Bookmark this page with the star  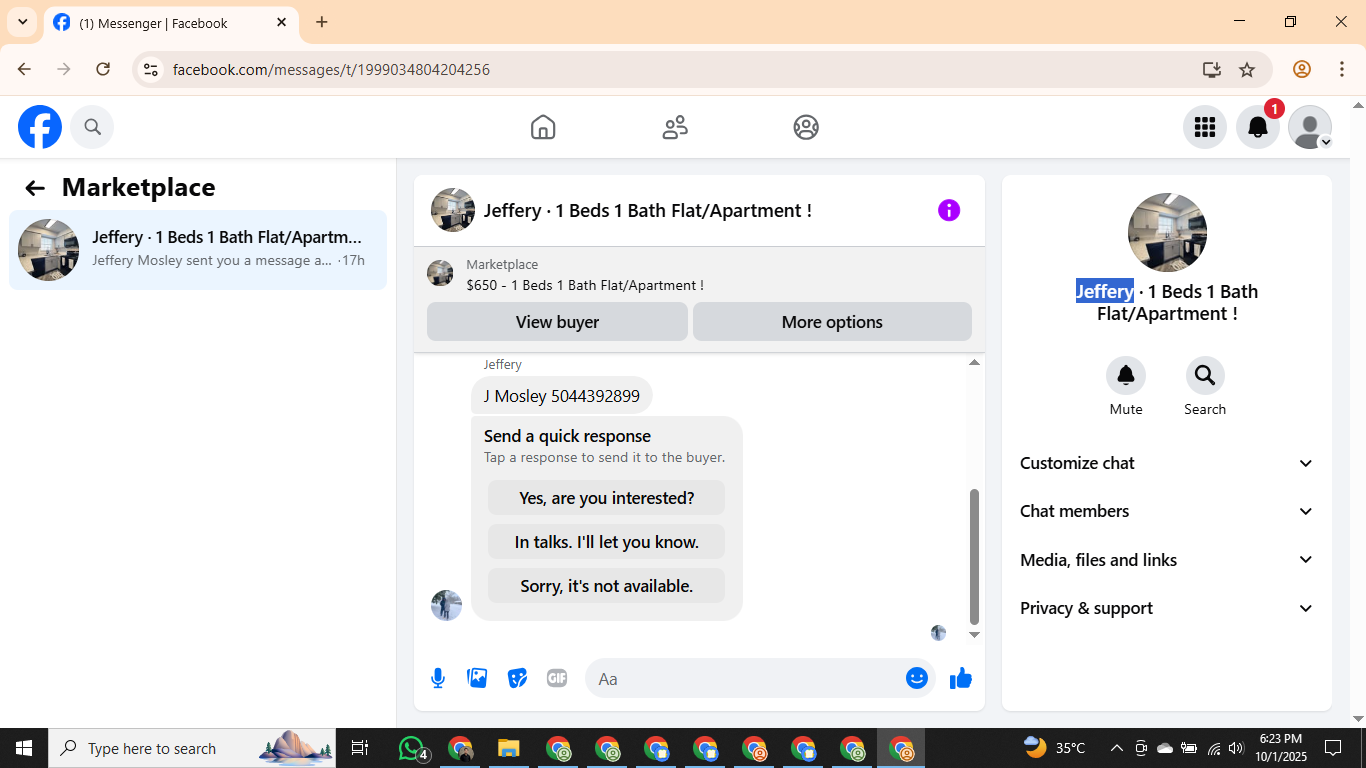1247,69
